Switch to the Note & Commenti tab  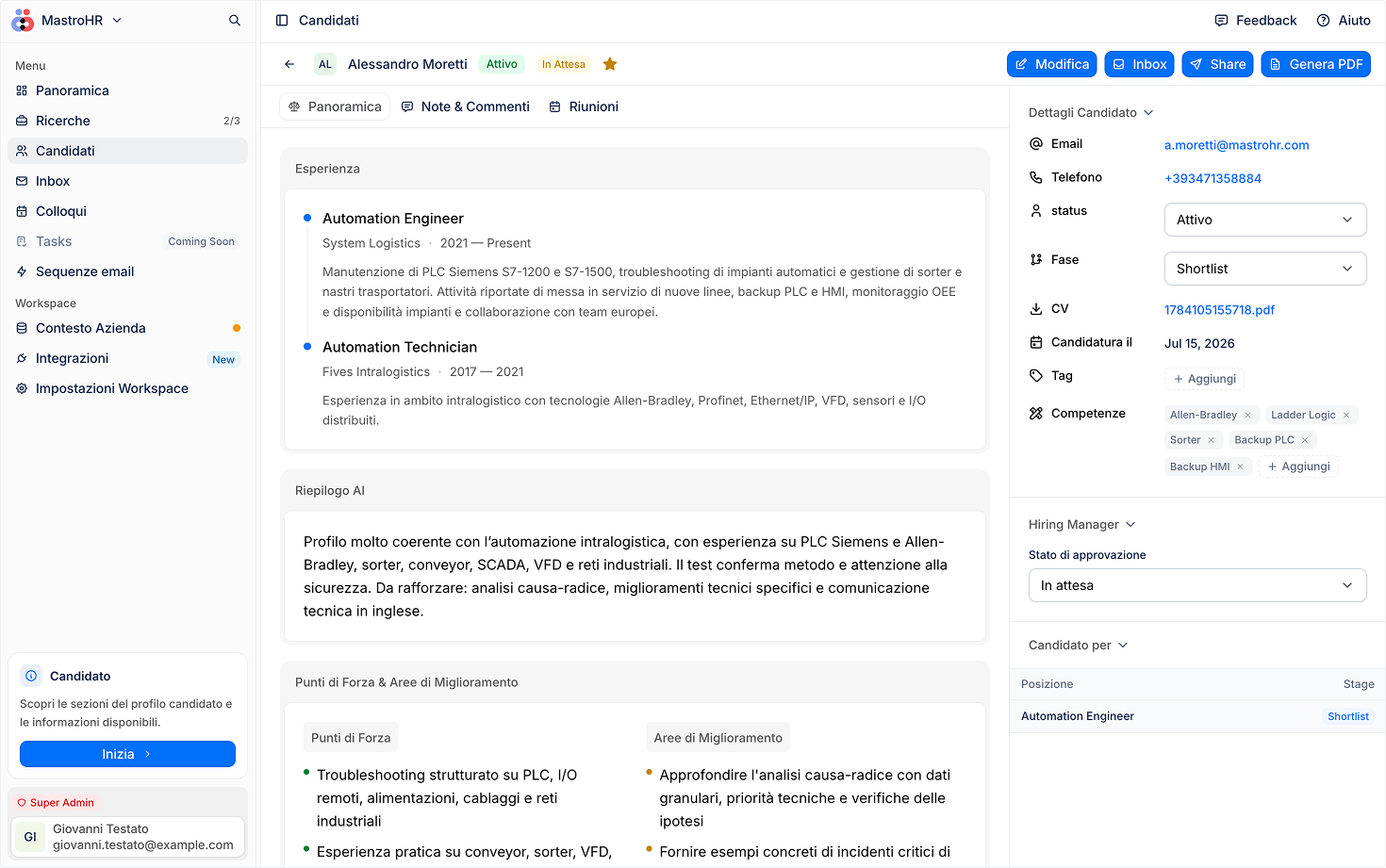pyautogui.click(x=466, y=106)
